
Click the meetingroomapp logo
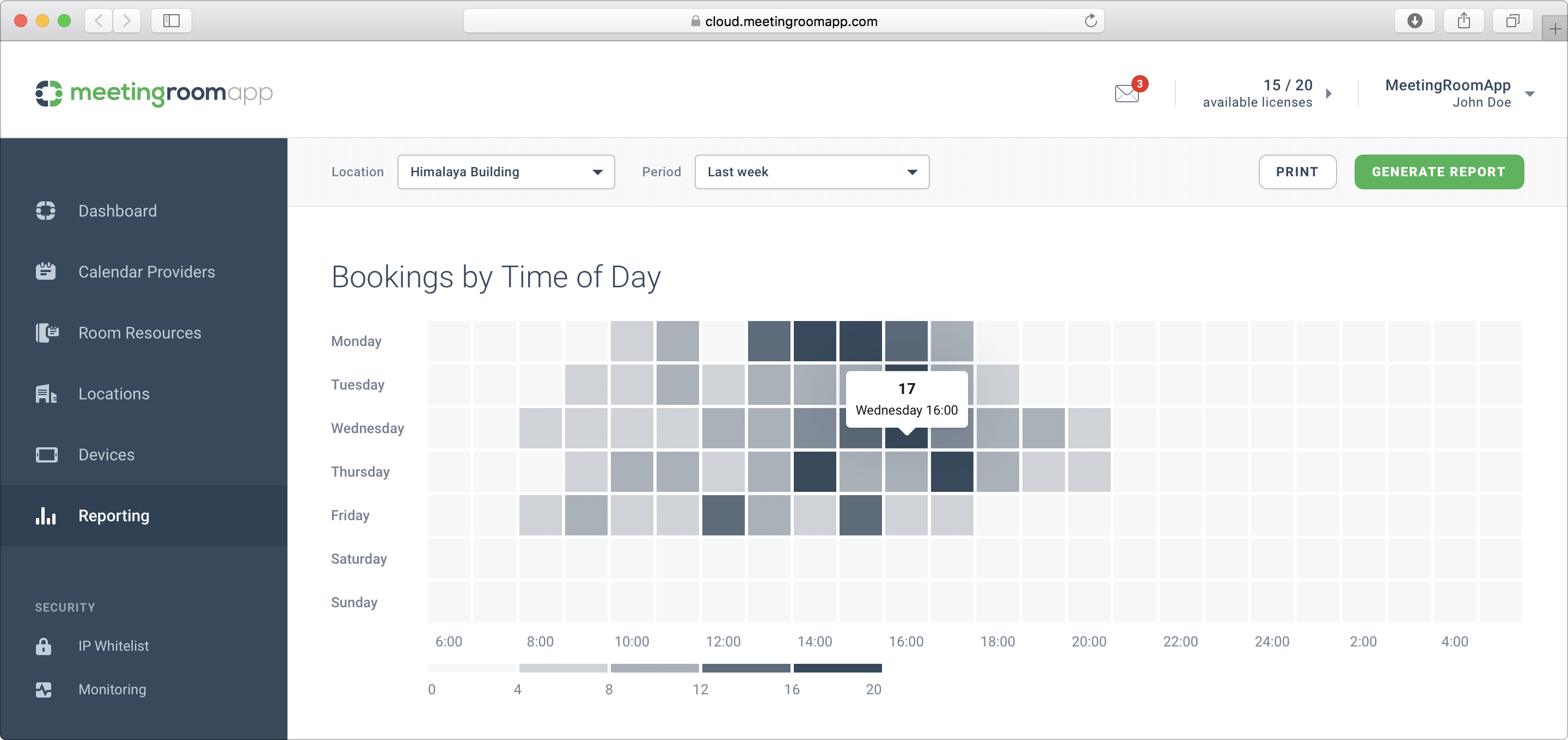click(154, 93)
